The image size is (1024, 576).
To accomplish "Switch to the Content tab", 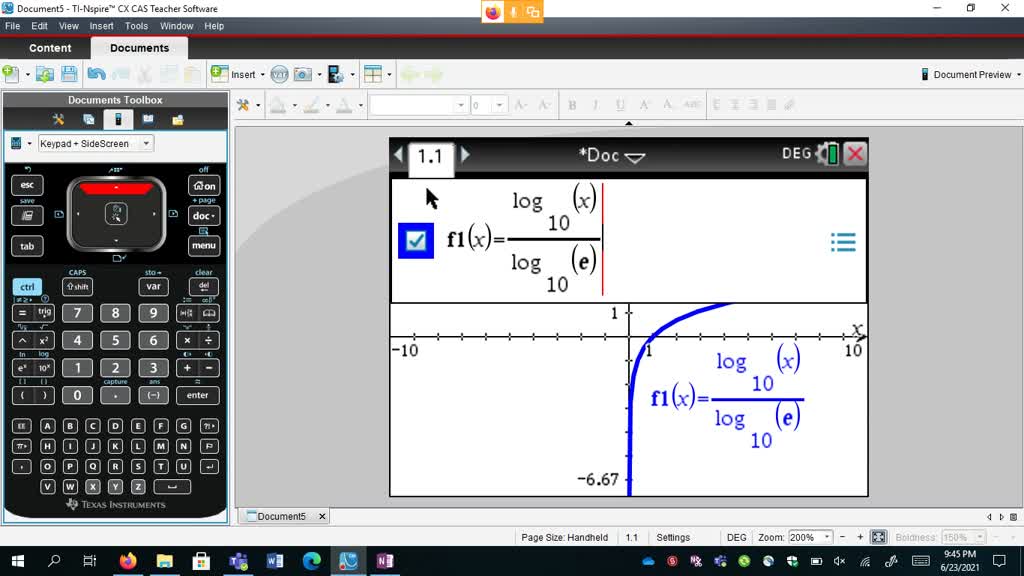I will [x=50, y=48].
